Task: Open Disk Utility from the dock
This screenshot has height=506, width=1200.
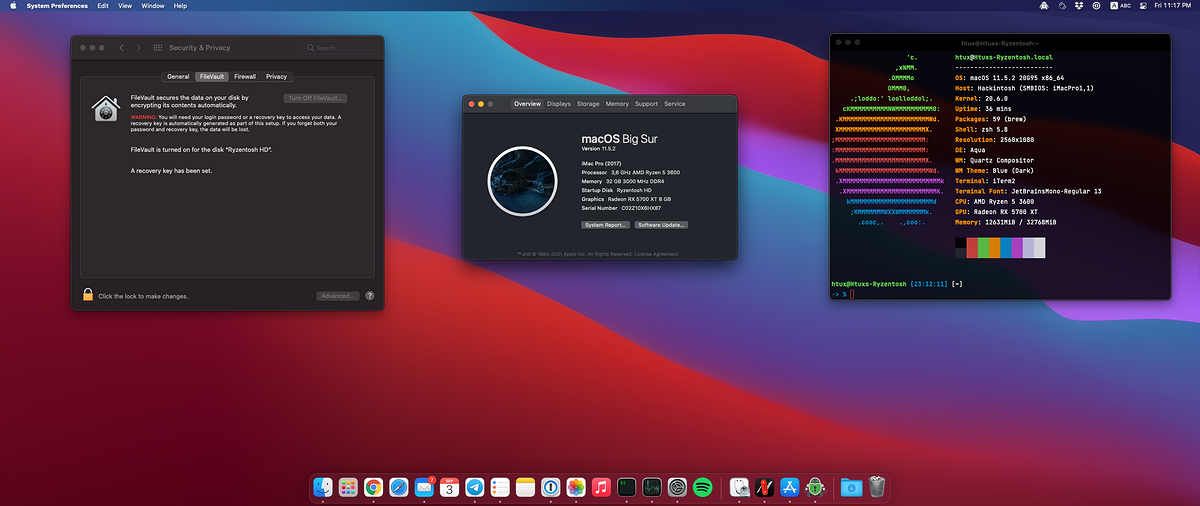Action: 739,487
